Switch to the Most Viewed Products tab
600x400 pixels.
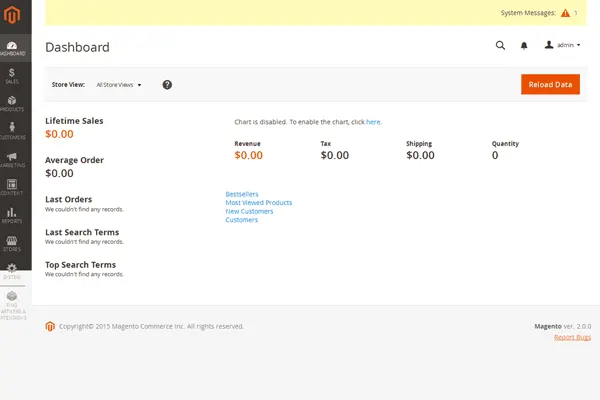point(259,203)
